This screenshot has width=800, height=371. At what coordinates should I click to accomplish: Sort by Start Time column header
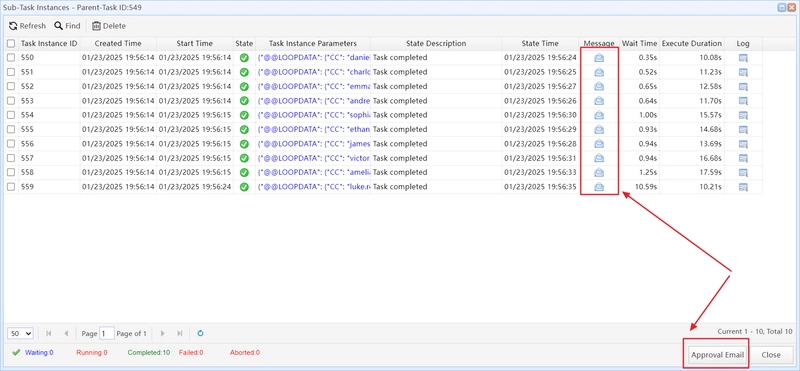tap(194, 44)
